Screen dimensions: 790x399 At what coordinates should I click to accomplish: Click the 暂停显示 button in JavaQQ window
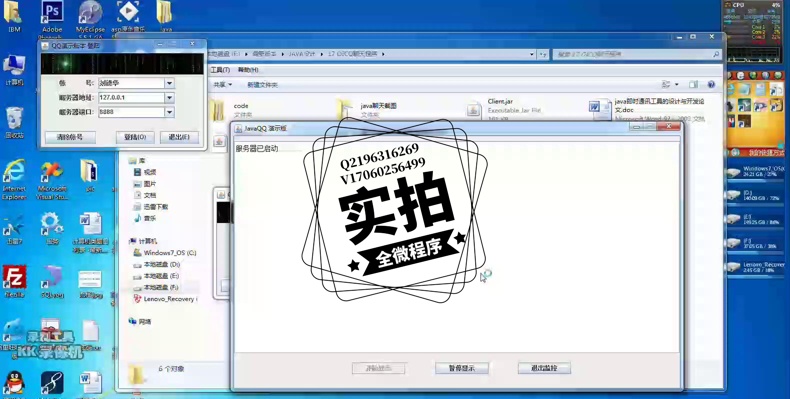[x=462, y=368]
